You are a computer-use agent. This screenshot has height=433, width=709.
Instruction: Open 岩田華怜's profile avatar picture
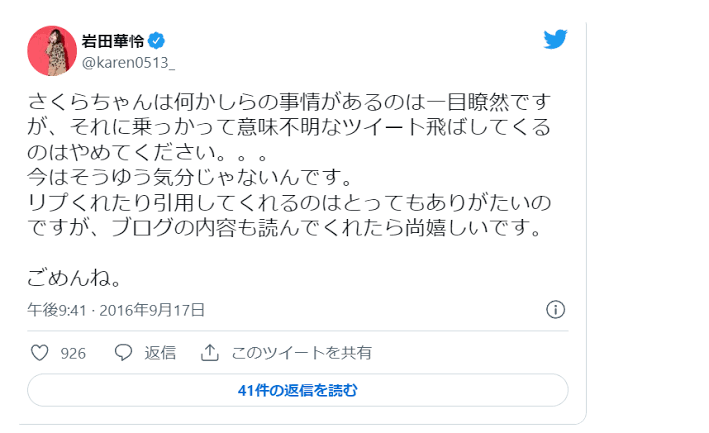tap(52, 51)
